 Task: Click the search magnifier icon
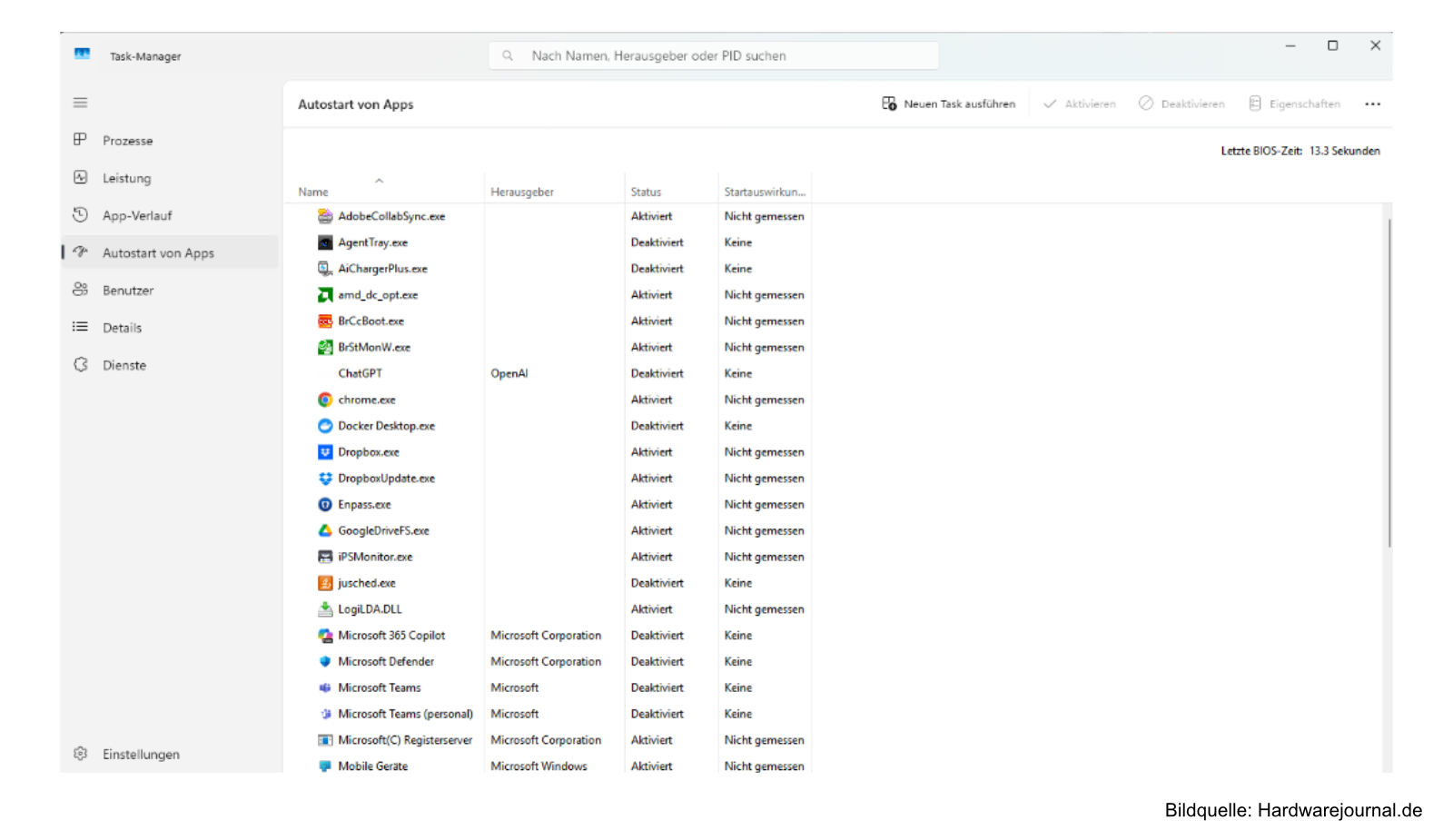click(x=507, y=55)
